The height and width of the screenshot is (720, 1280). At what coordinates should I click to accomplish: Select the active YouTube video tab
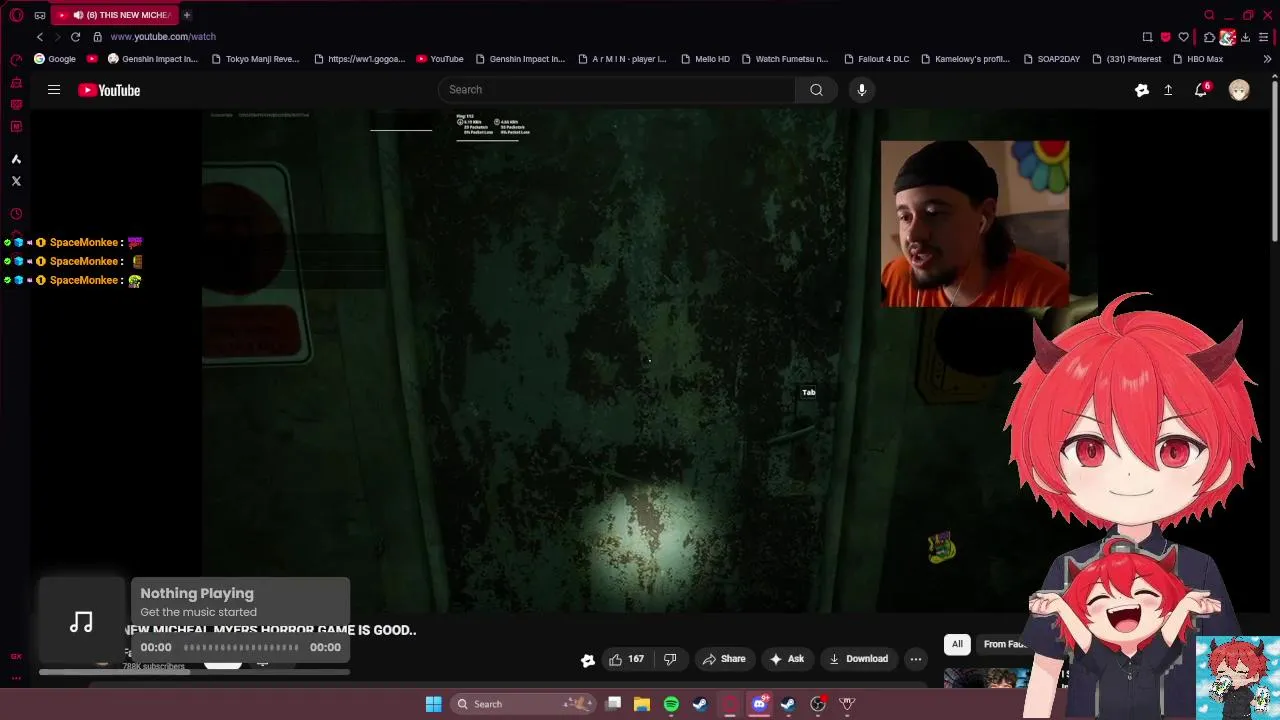(114, 15)
